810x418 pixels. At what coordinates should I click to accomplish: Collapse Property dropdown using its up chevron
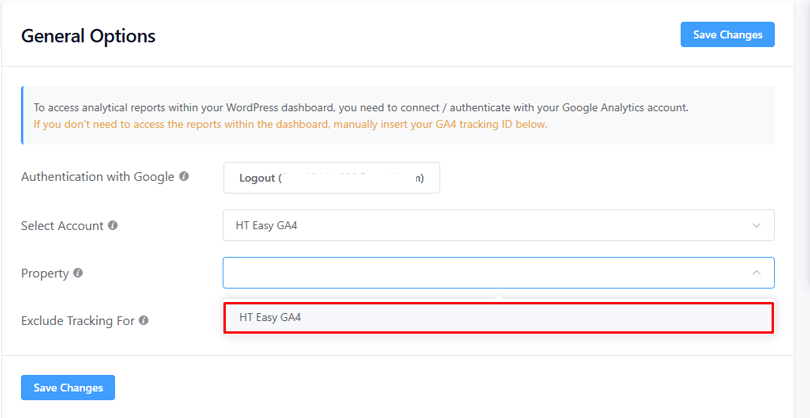click(756, 273)
